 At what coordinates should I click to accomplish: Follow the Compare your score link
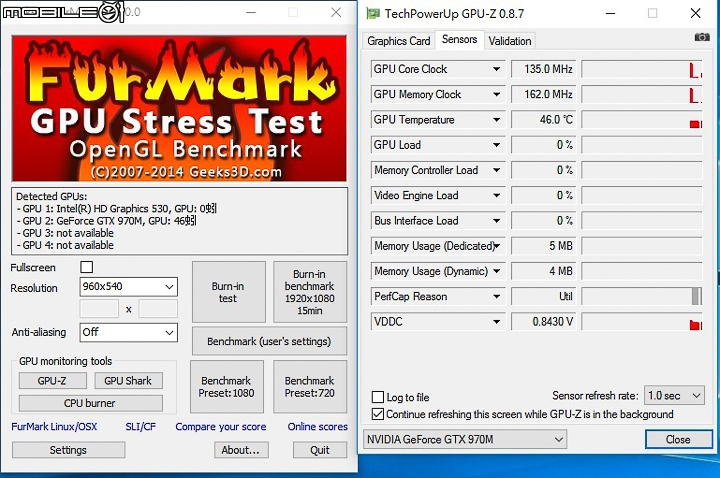(221, 427)
